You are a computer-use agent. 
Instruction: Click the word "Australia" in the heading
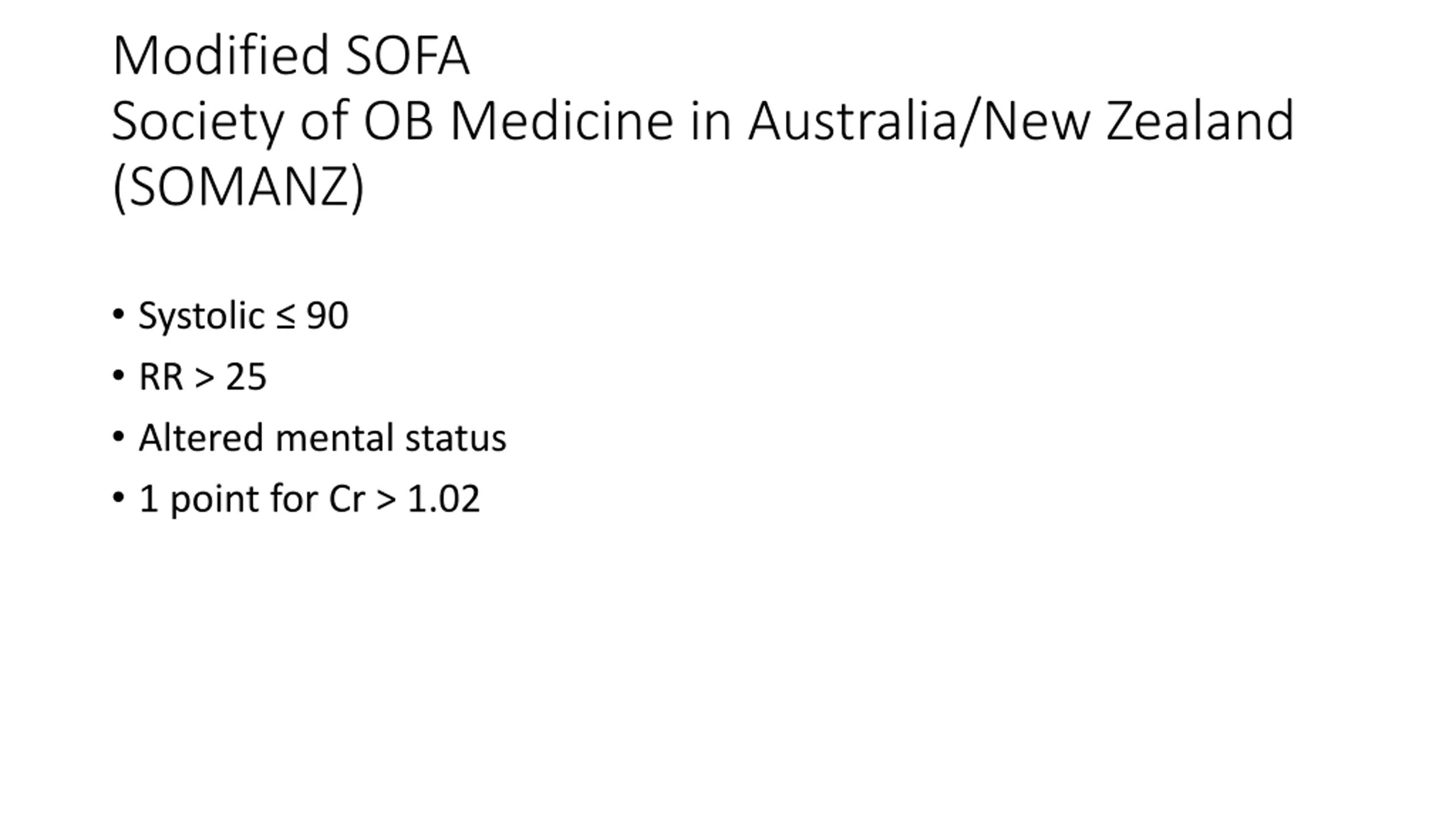click(x=853, y=122)
